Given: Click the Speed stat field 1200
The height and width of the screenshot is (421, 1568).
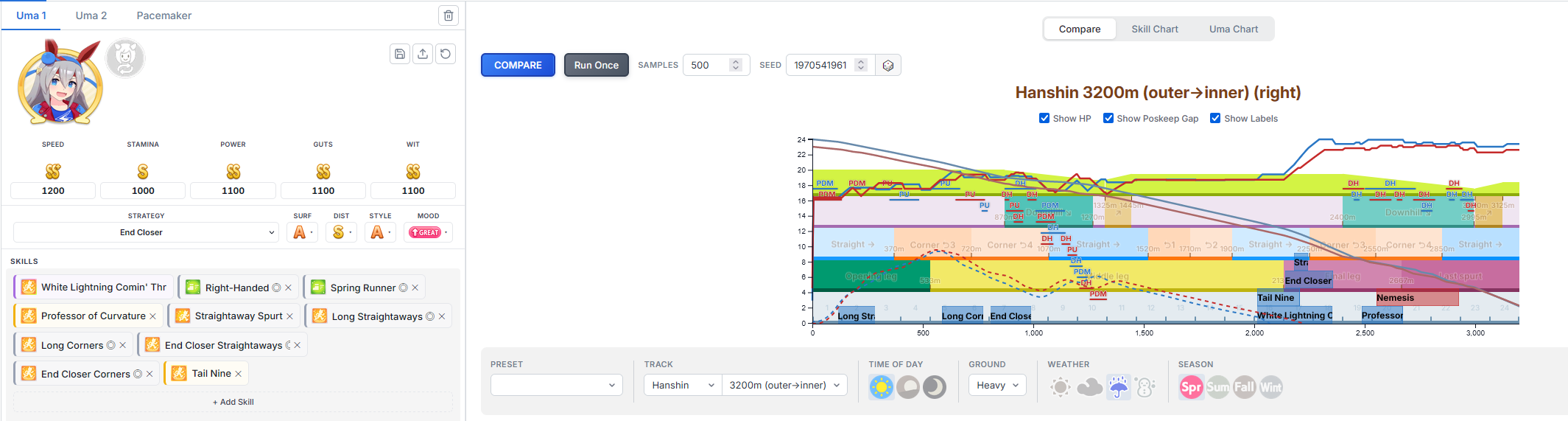Looking at the screenshot, I should [53, 190].
